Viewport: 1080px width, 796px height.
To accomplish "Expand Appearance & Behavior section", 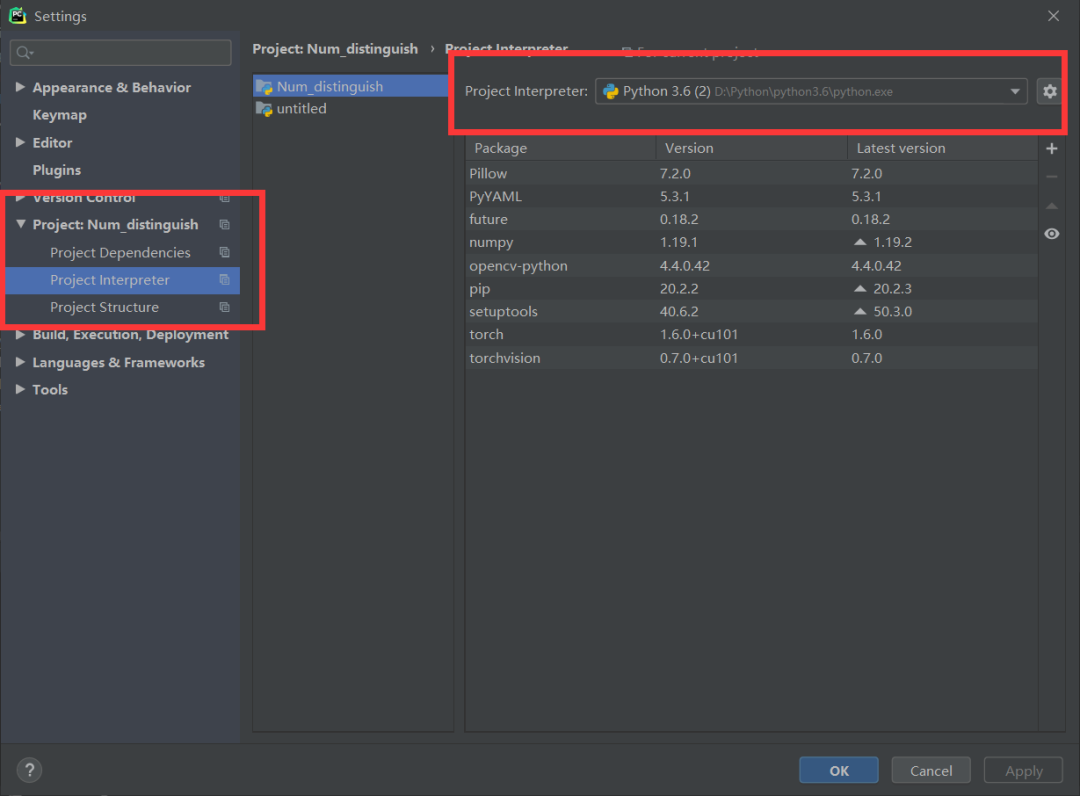I will [21, 87].
